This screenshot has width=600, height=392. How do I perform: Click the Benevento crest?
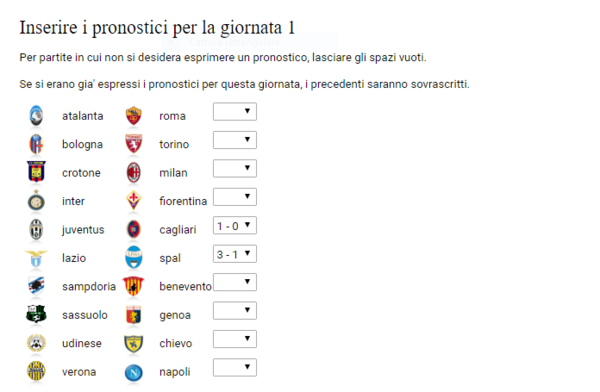133,286
